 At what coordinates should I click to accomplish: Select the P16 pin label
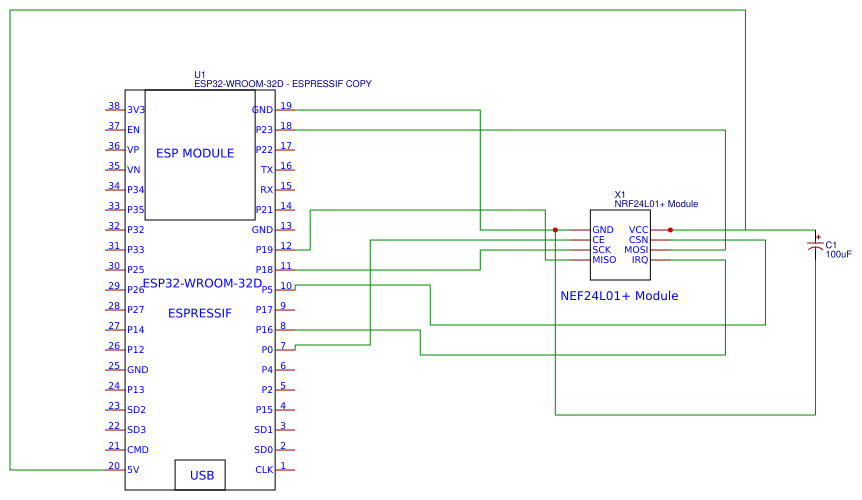264,330
